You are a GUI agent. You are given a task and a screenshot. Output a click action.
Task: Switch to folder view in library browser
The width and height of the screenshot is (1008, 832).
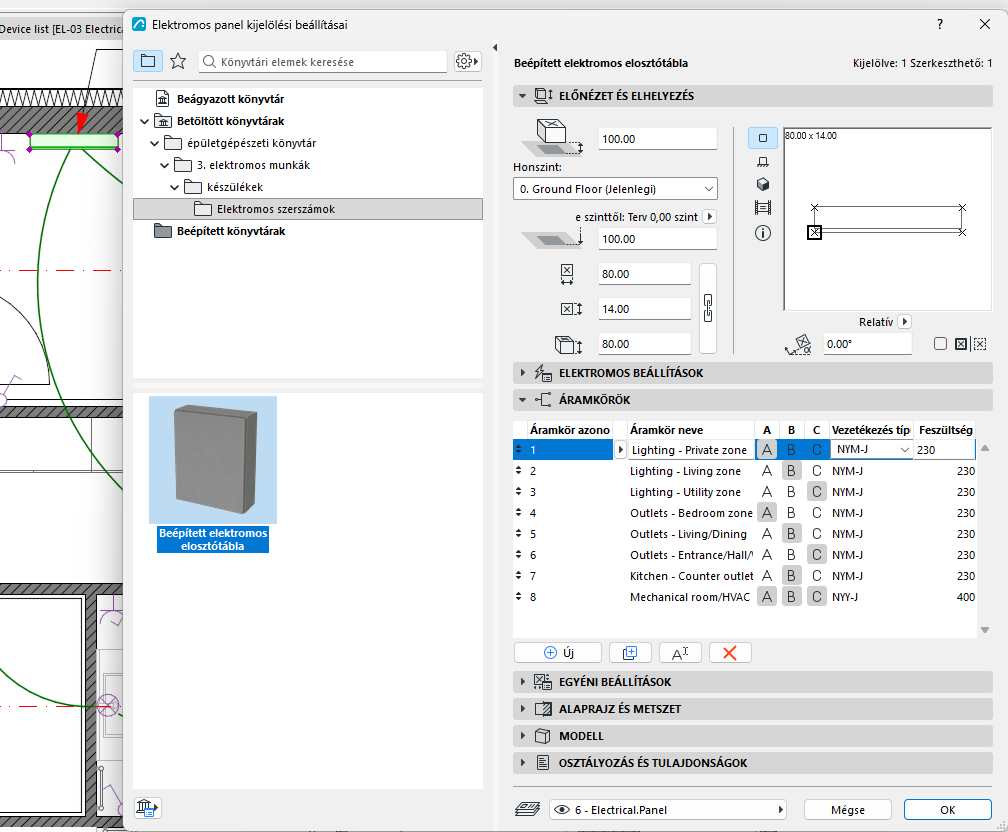tap(148, 62)
